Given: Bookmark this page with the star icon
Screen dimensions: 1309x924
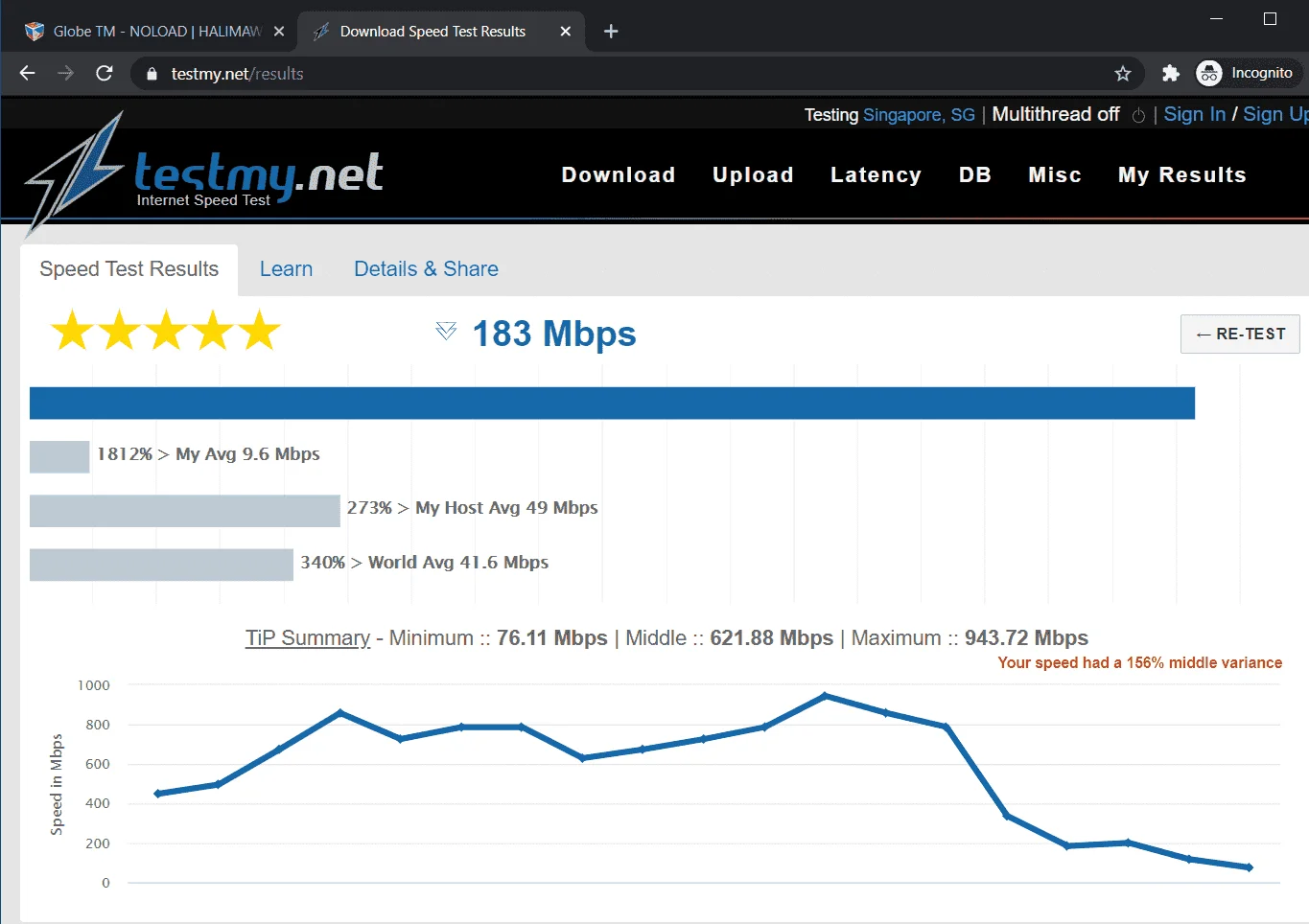Looking at the screenshot, I should pyautogui.click(x=1123, y=73).
